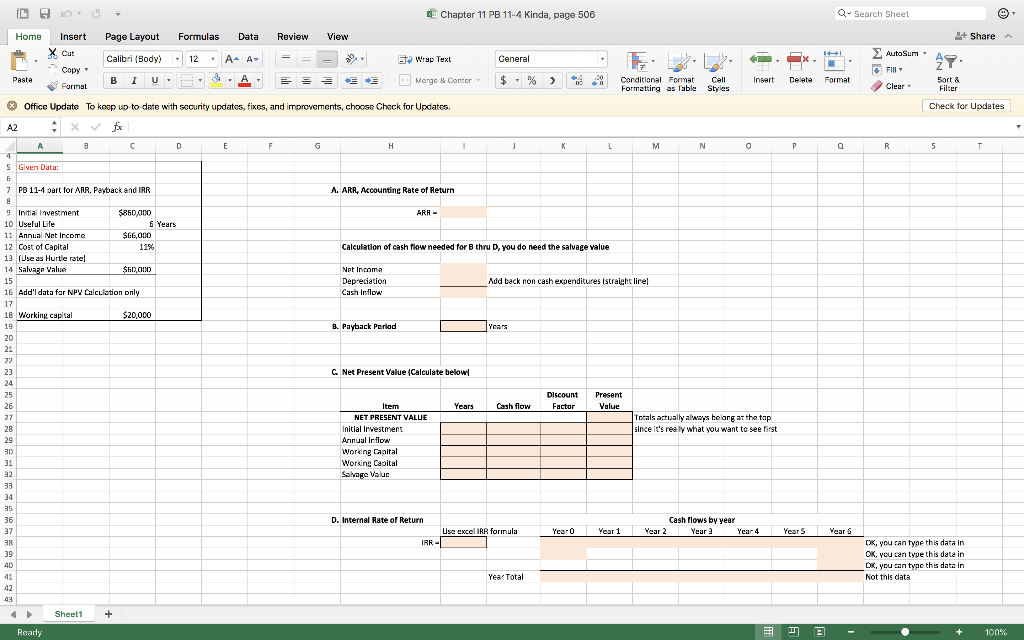1024x640 pixels.
Task: Apply the red font color
Action: [x=244, y=80]
